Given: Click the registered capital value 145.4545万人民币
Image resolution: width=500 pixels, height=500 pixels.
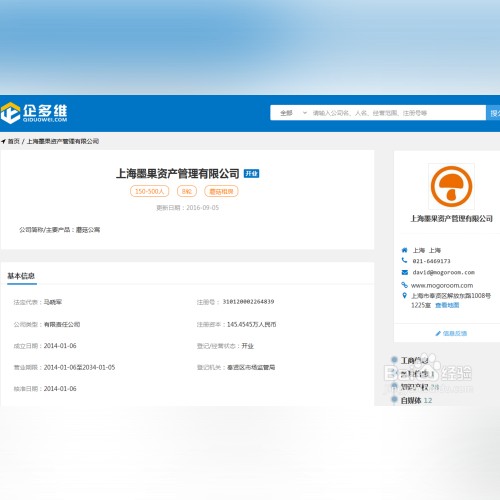Looking at the screenshot, I should (x=252, y=324).
